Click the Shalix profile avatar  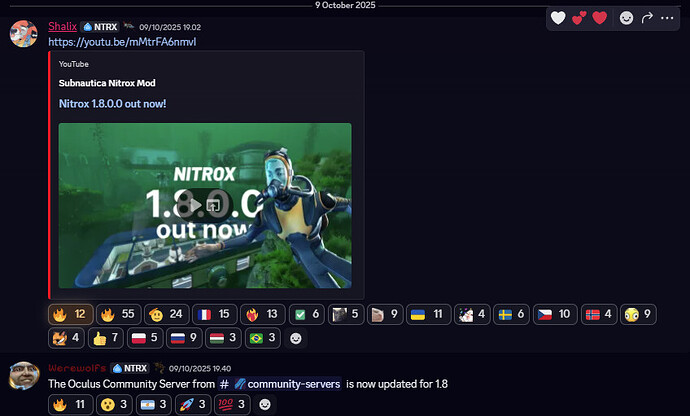click(24, 34)
